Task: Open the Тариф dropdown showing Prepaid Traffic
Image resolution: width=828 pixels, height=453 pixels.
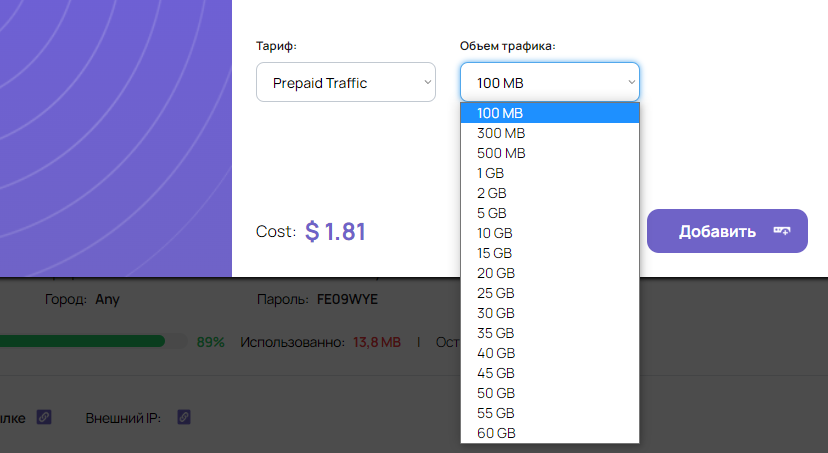Action: click(x=346, y=82)
